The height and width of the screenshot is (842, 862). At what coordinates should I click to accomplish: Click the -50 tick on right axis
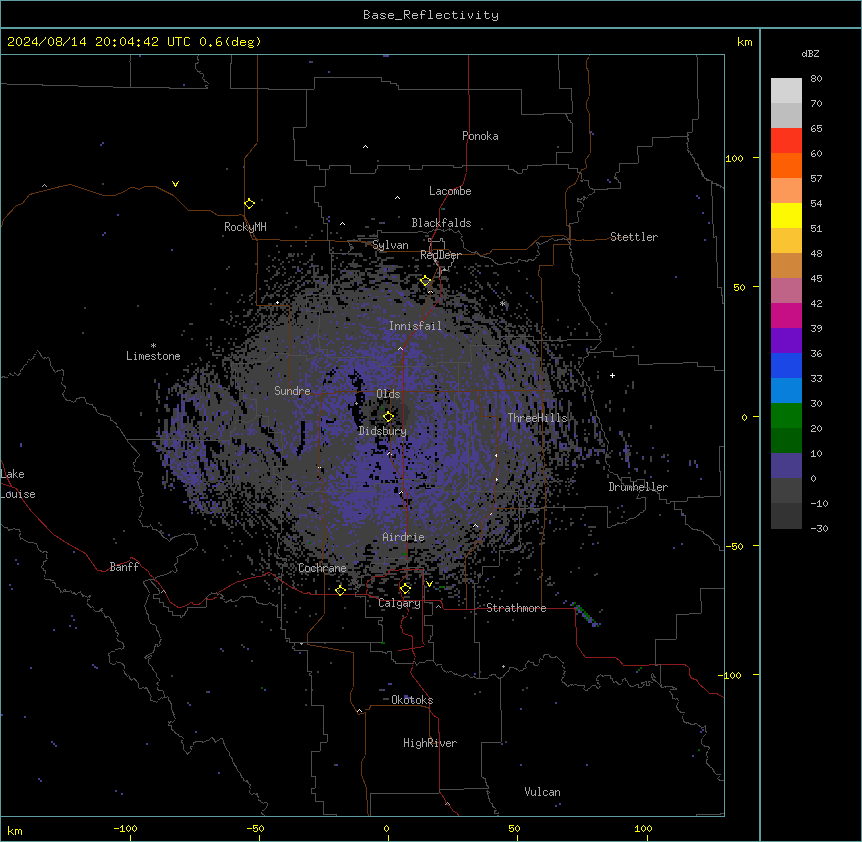[734, 546]
